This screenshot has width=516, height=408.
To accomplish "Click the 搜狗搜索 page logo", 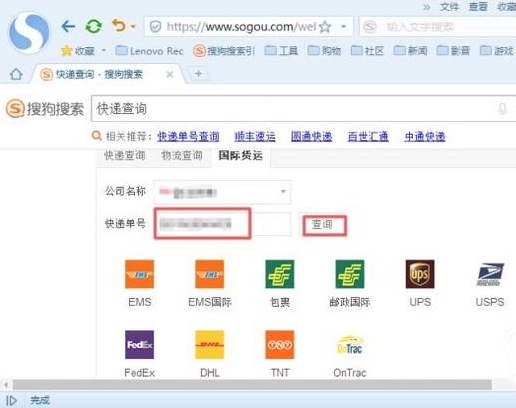I will pyautogui.click(x=45, y=109).
